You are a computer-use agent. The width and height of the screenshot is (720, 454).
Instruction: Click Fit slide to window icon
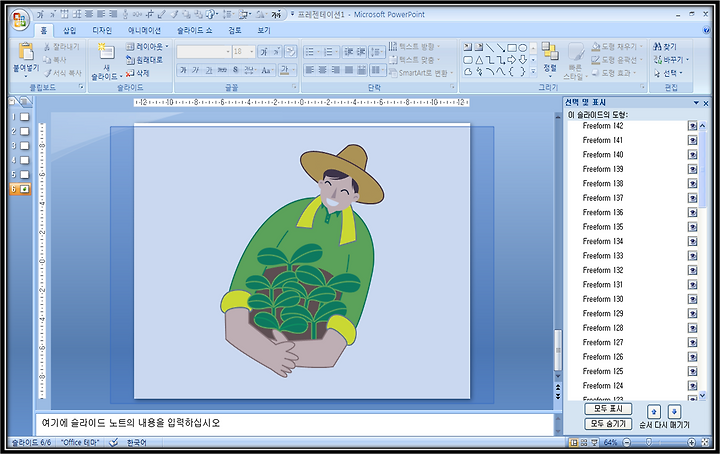705,443
